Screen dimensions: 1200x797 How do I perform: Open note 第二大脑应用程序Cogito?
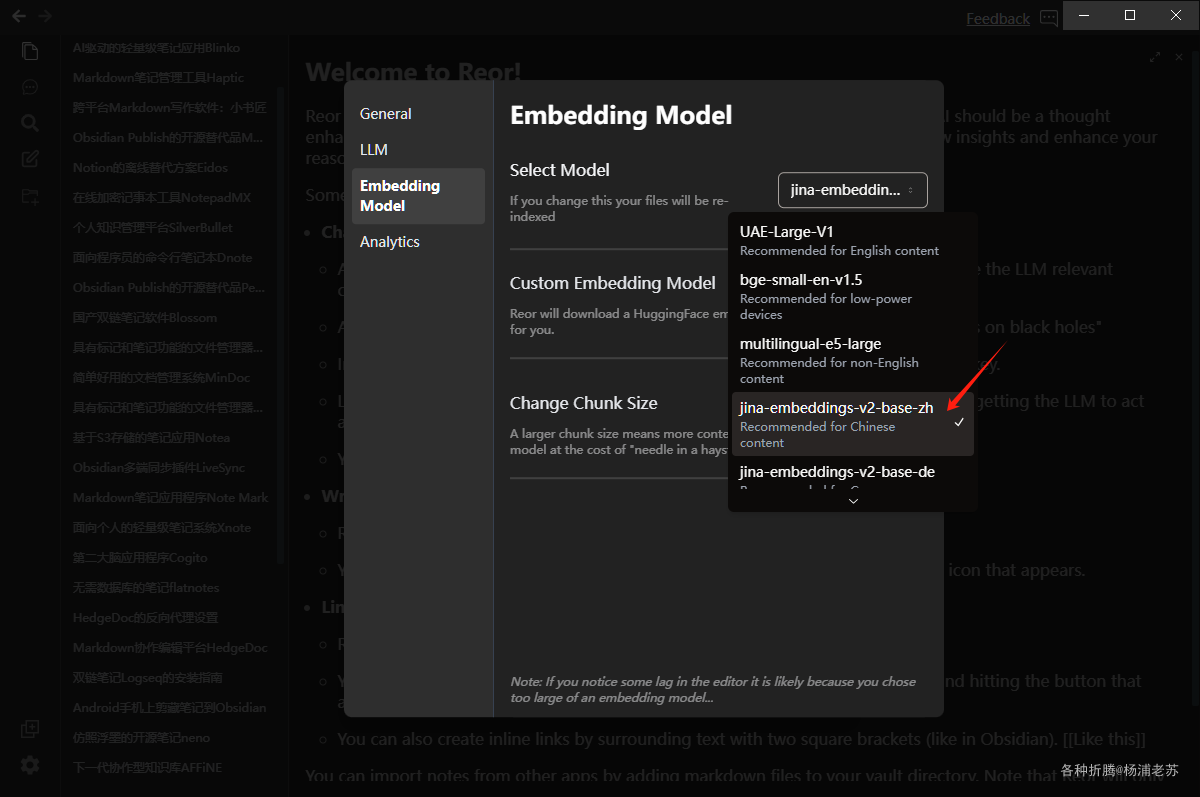coord(140,558)
